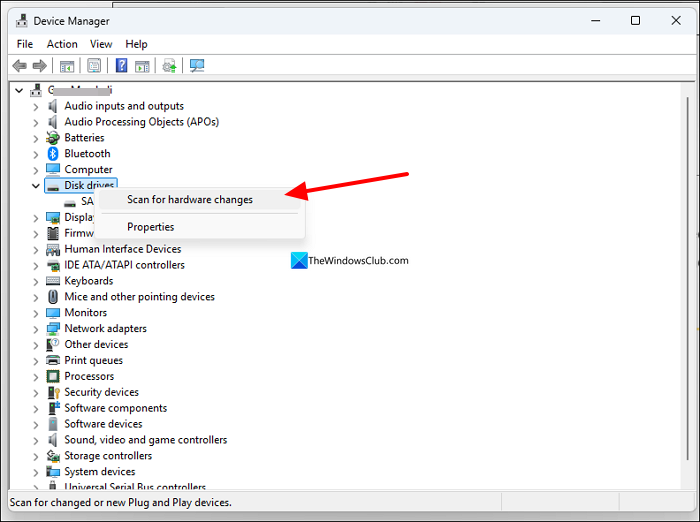Image resolution: width=700 pixels, height=522 pixels.
Task: Select Keyboards tree label
Action: tap(89, 281)
